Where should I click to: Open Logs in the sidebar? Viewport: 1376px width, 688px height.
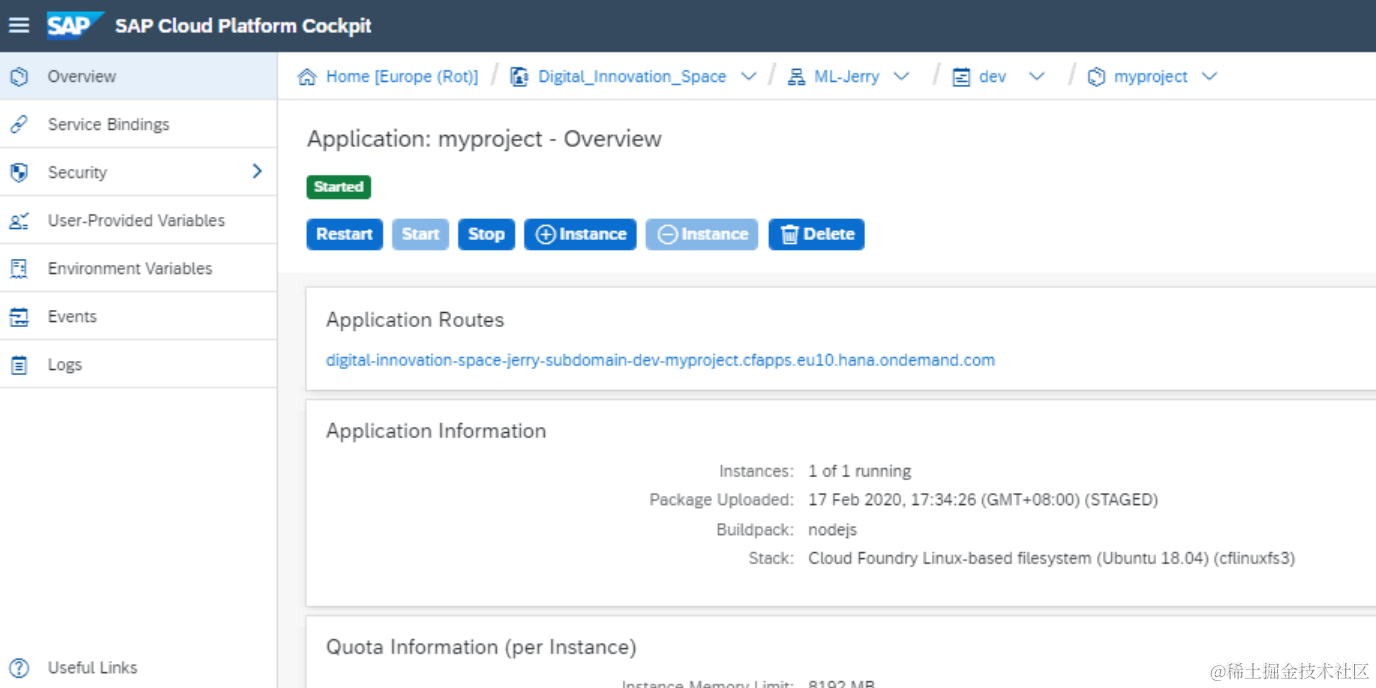click(138, 364)
